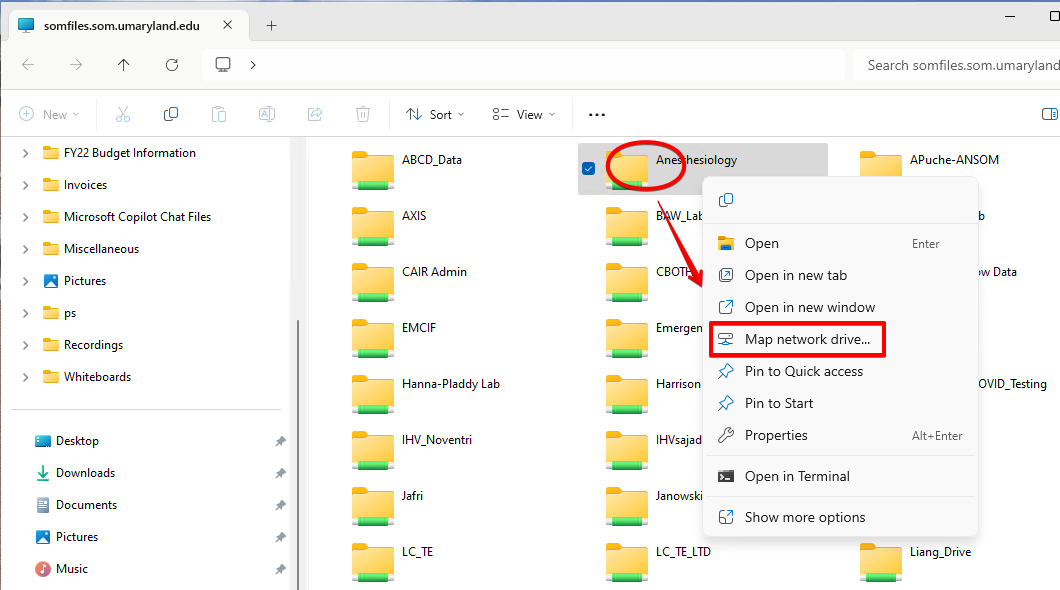Click the Delete trash icon
The image size is (1060, 590).
coord(363,114)
